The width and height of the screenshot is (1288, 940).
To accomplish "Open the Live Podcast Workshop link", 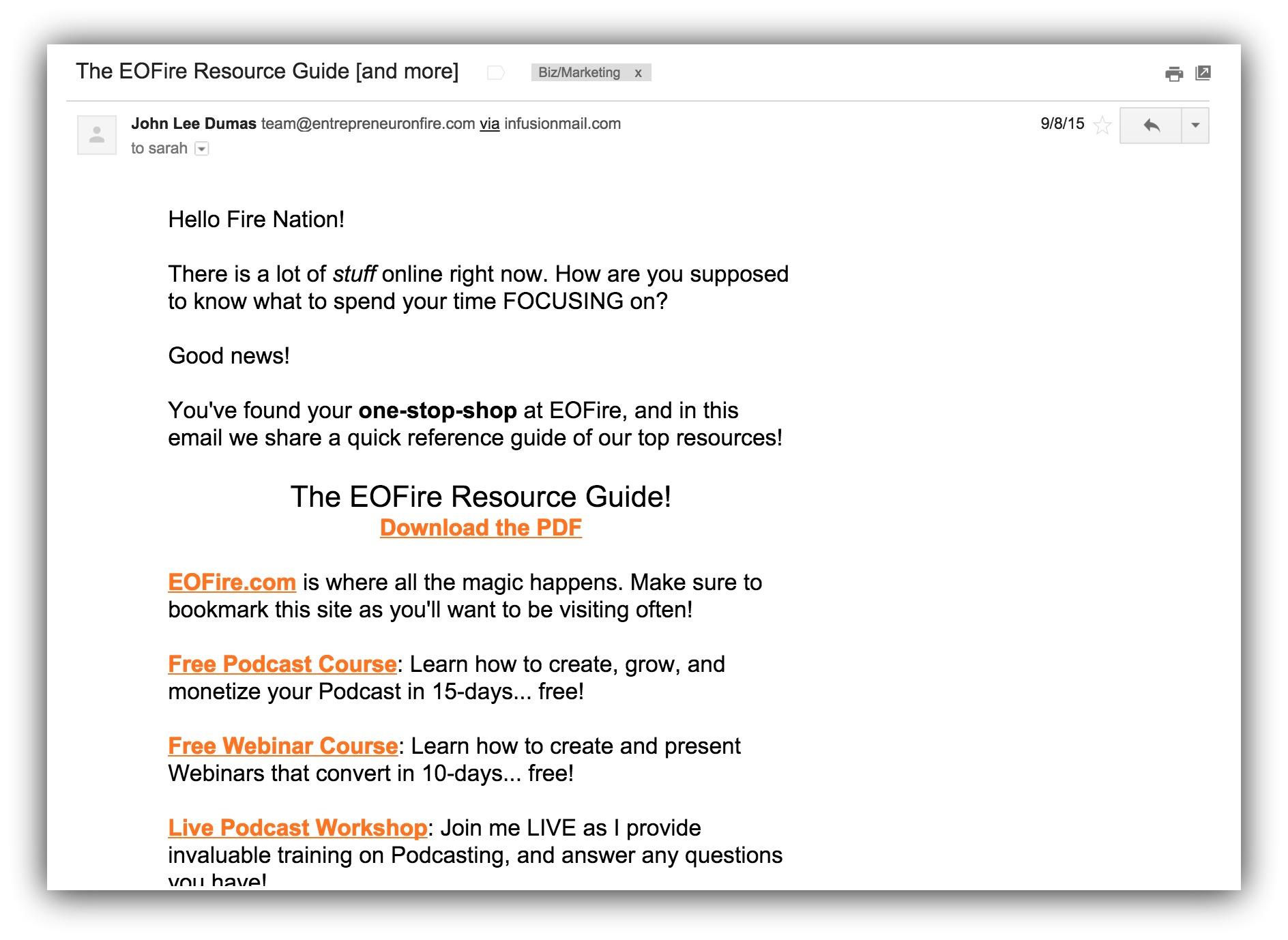I will (x=298, y=827).
